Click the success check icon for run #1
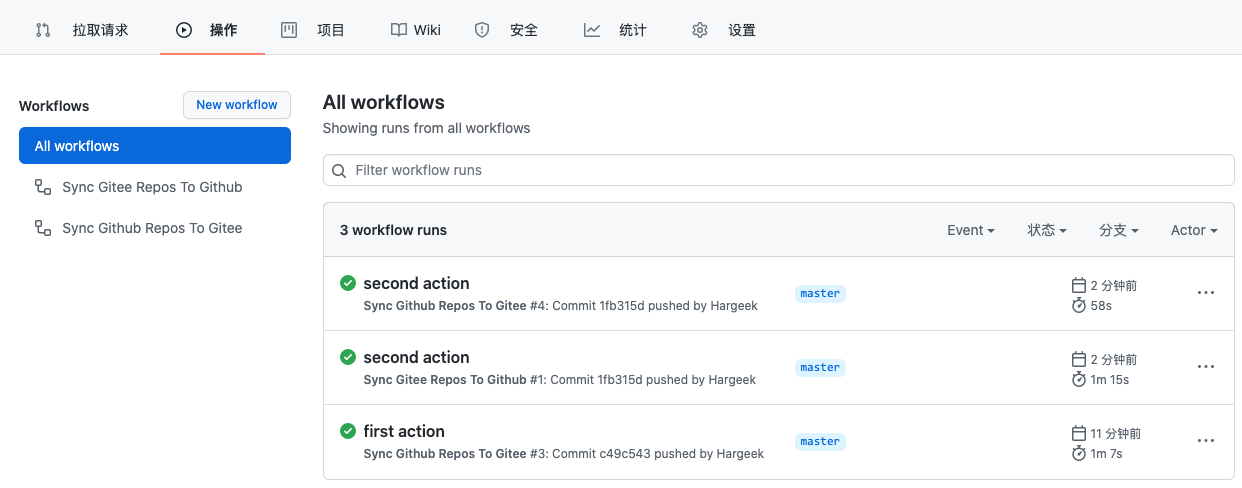1242x488 pixels. click(348, 357)
